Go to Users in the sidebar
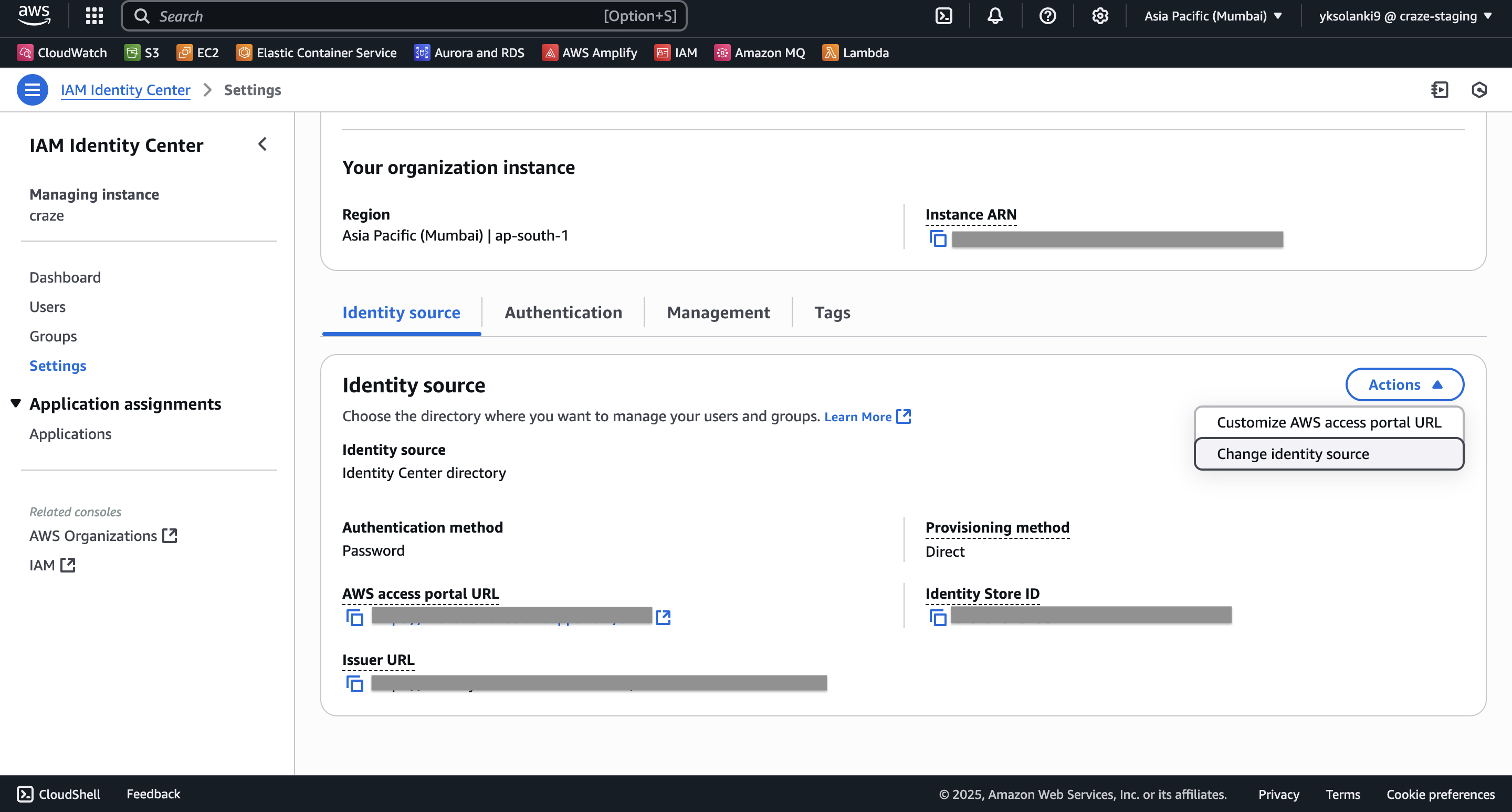The height and width of the screenshot is (812, 1512). [48, 307]
